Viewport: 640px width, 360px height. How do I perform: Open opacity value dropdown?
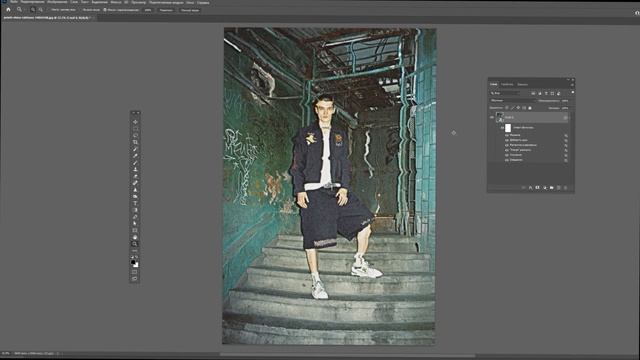pyautogui.click(x=565, y=100)
